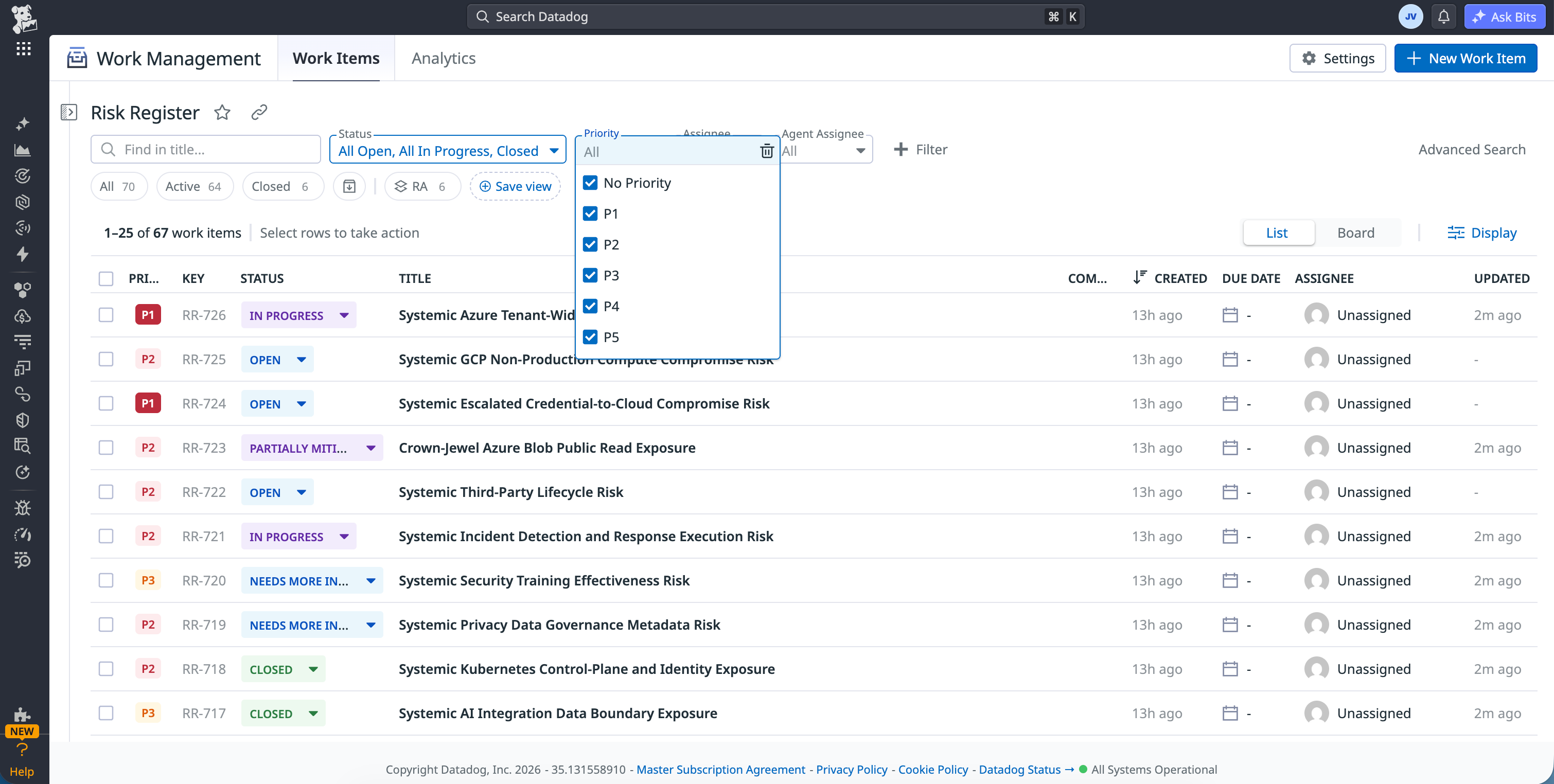
Task: Open the lightning bolt sidebar icon
Action: pos(23,255)
